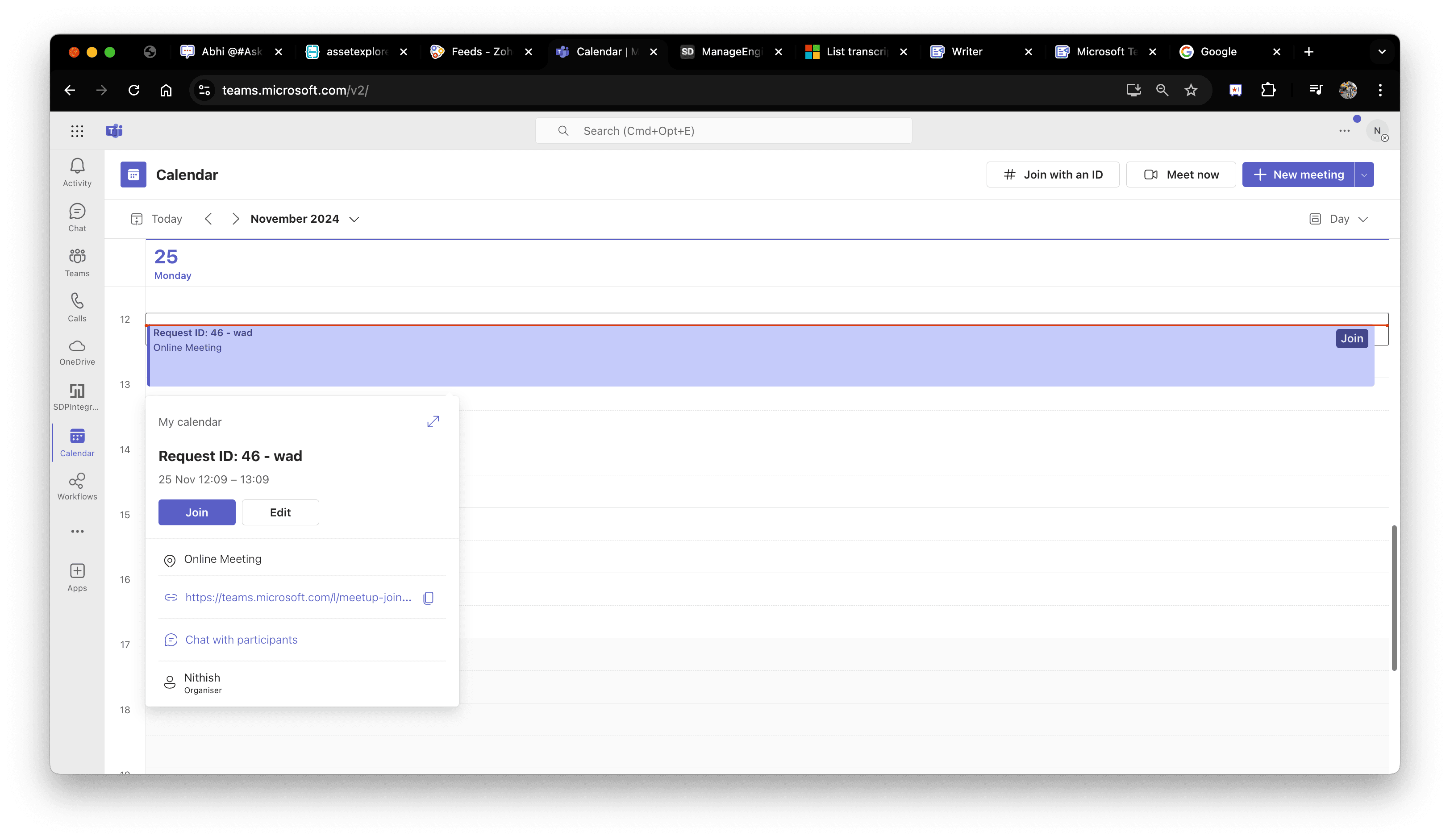Open Workflows in the left sidebar
This screenshot has height=840, width=1450.
click(x=77, y=486)
